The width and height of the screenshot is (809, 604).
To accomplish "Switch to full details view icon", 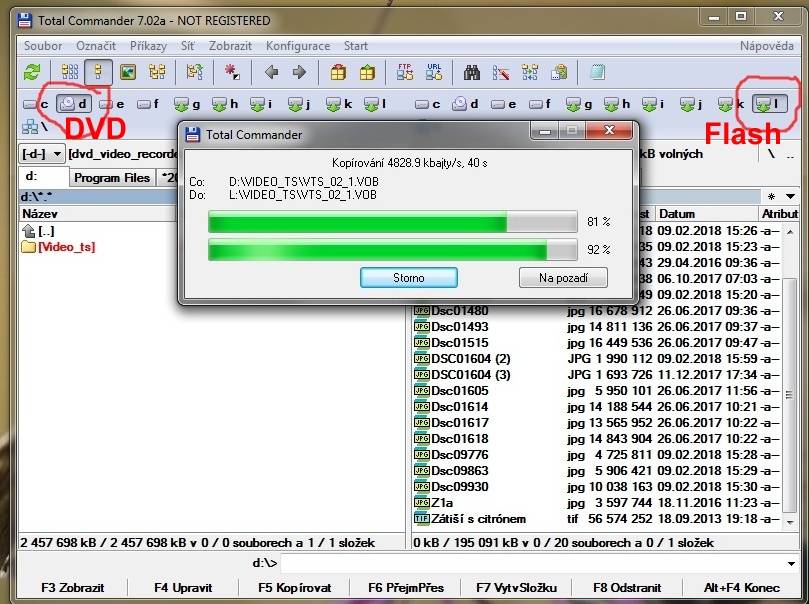I will (x=98, y=72).
